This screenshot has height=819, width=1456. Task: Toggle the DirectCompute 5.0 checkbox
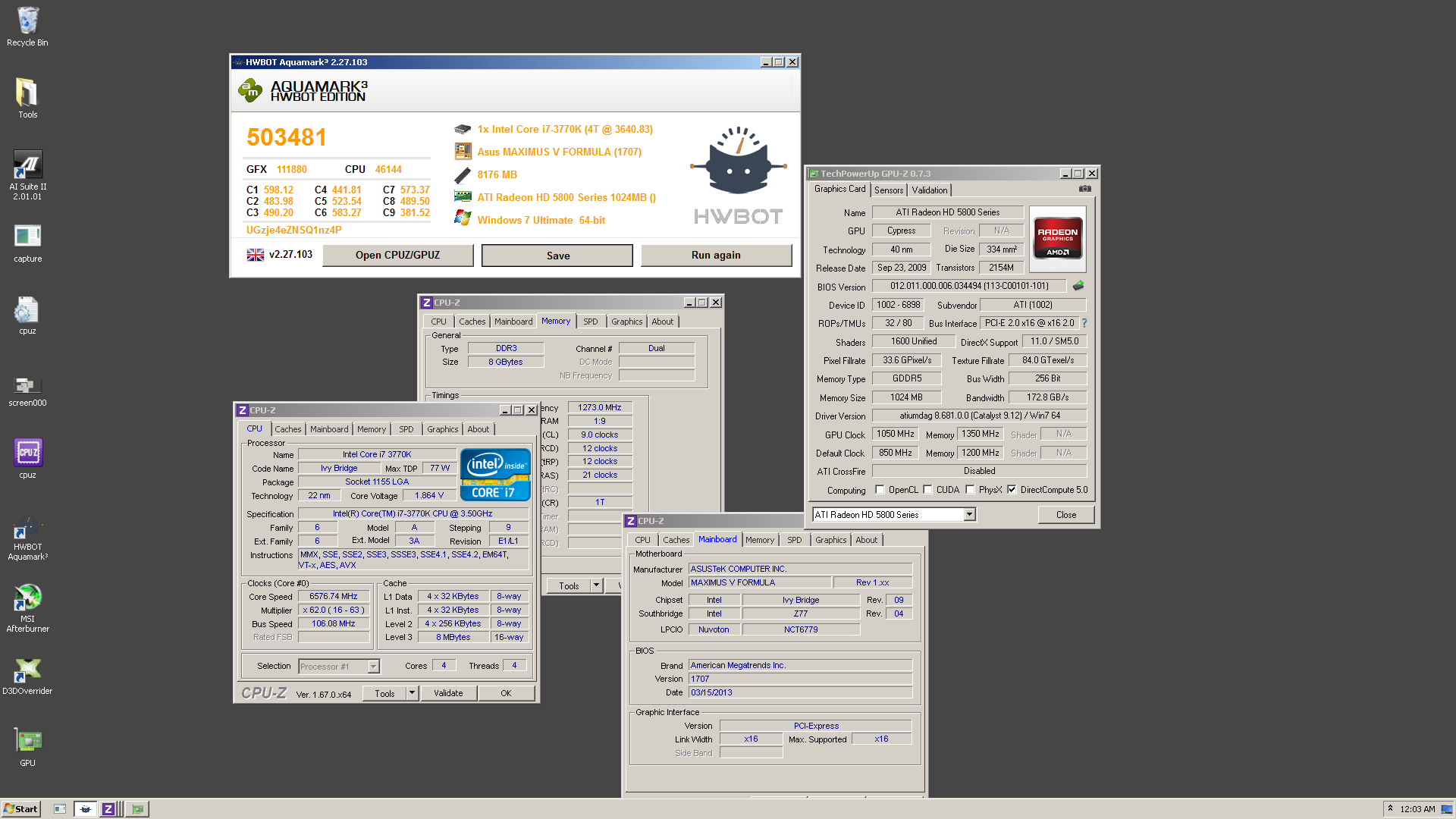click(x=1012, y=490)
